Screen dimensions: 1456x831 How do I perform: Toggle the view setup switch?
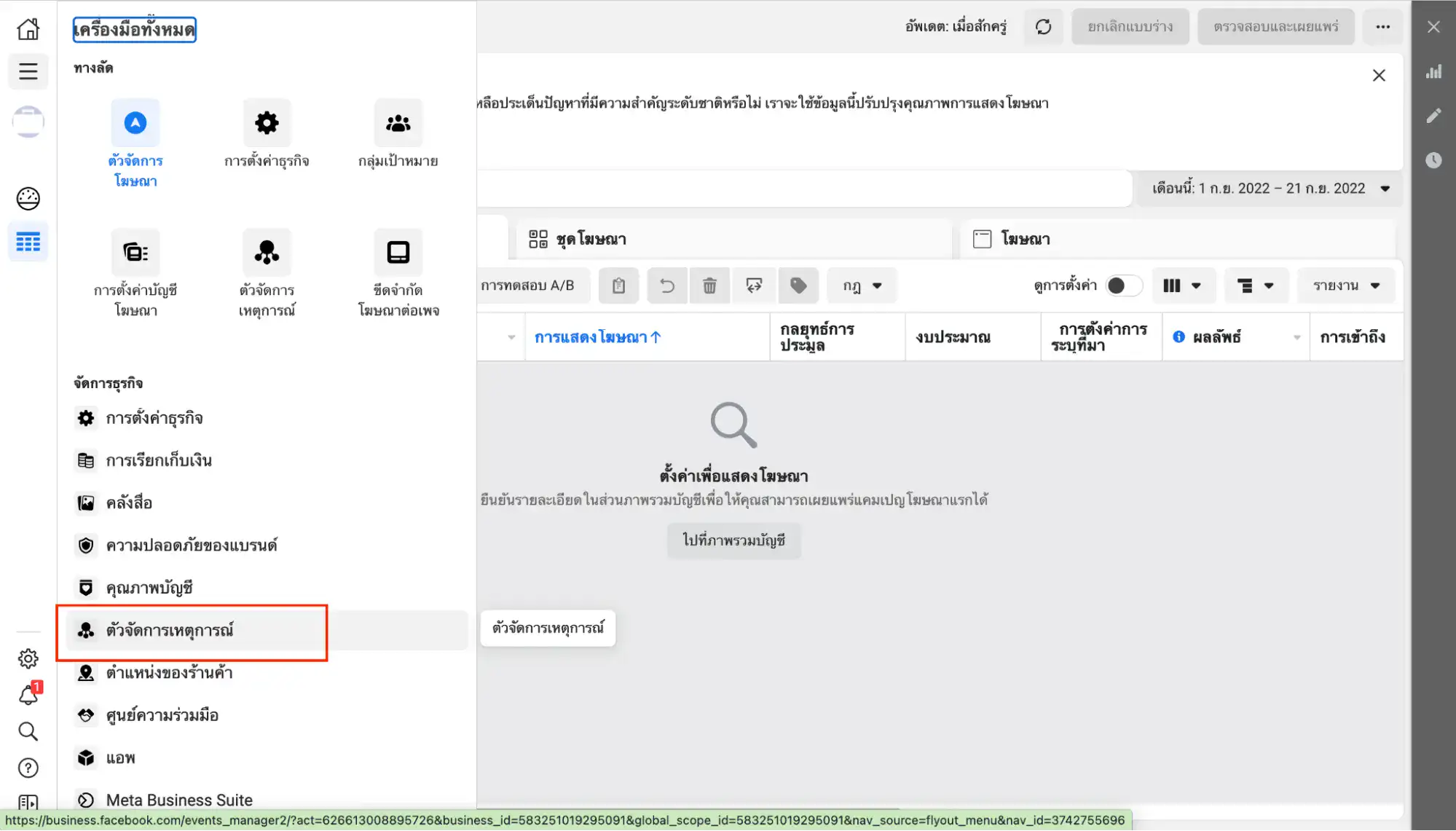(x=1122, y=285)
